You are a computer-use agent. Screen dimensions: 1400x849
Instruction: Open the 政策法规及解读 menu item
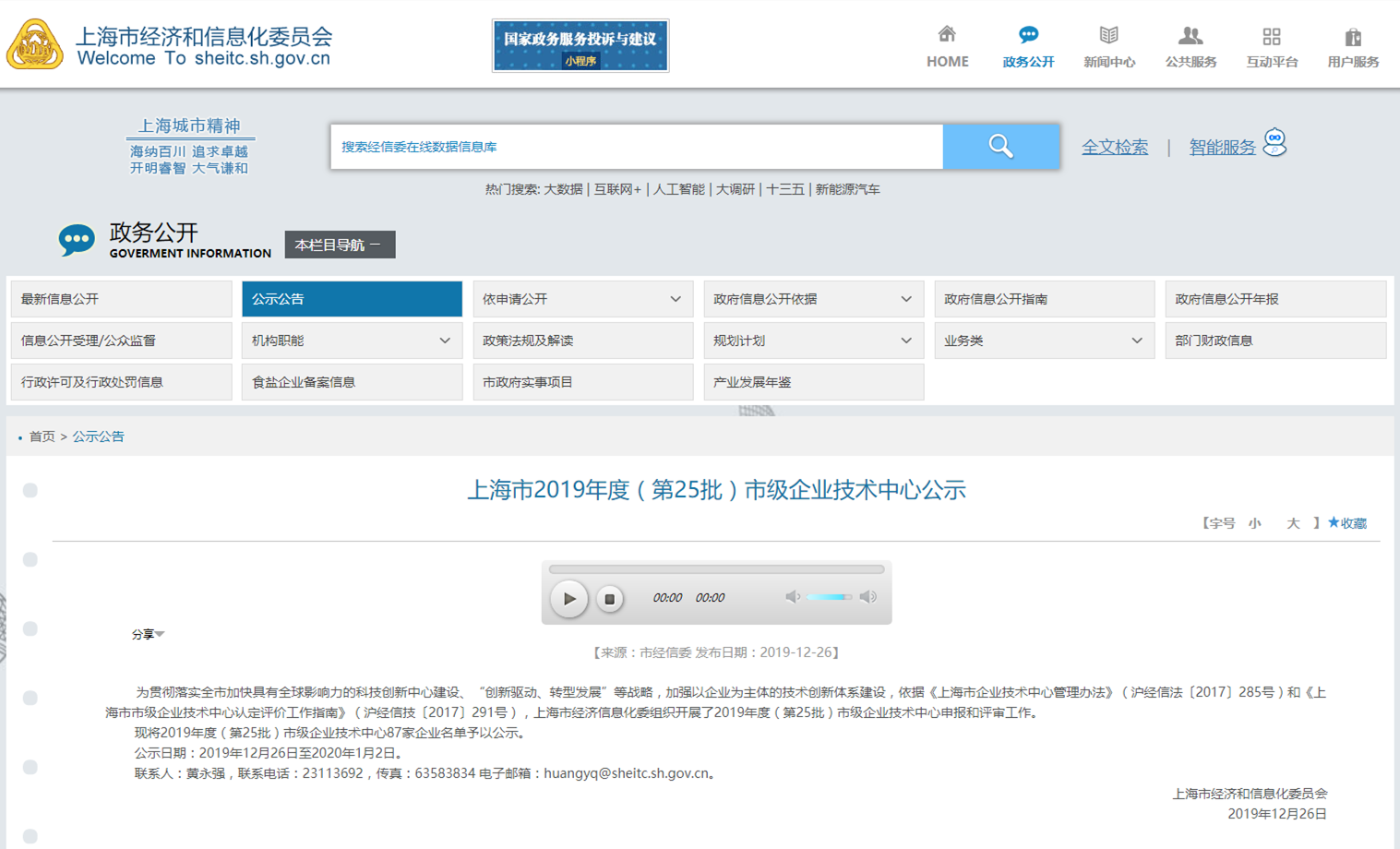[582, 341]
